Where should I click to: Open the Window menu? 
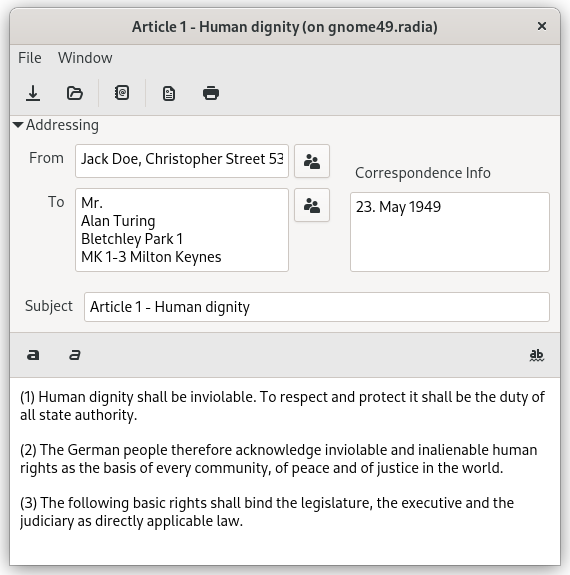tap(85, 58)
